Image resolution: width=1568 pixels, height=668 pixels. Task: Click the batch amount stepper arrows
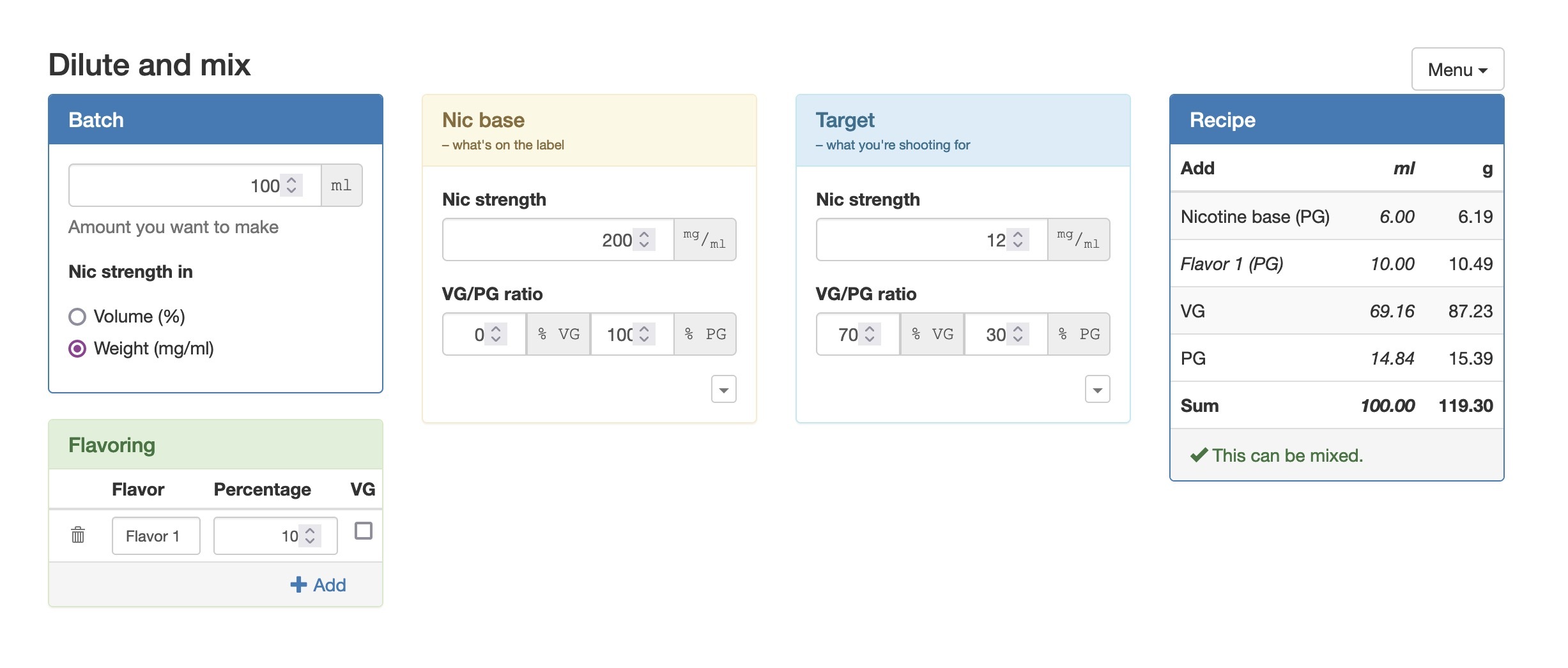pos(291,185)
